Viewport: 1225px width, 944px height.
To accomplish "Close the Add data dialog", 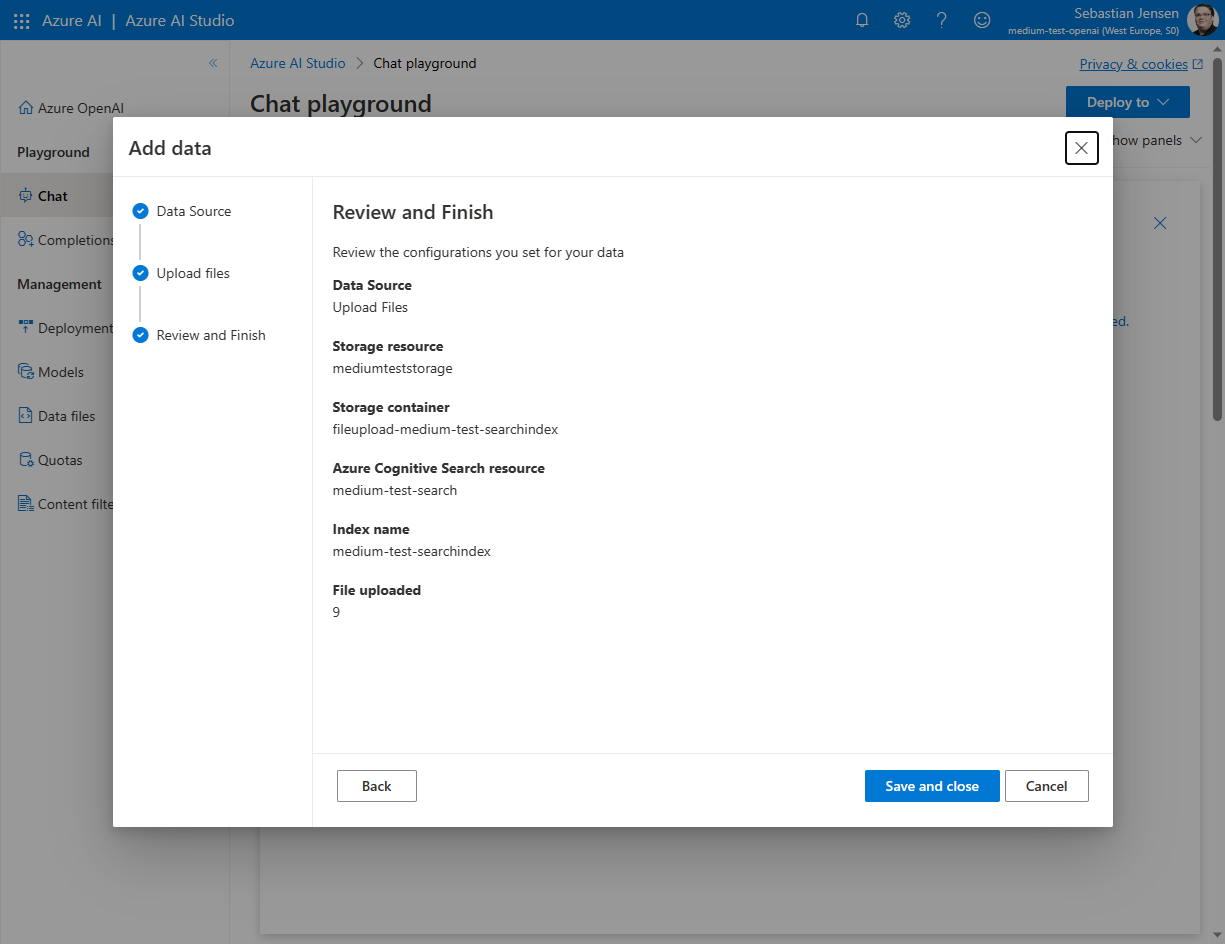I will coord(1081,148).
